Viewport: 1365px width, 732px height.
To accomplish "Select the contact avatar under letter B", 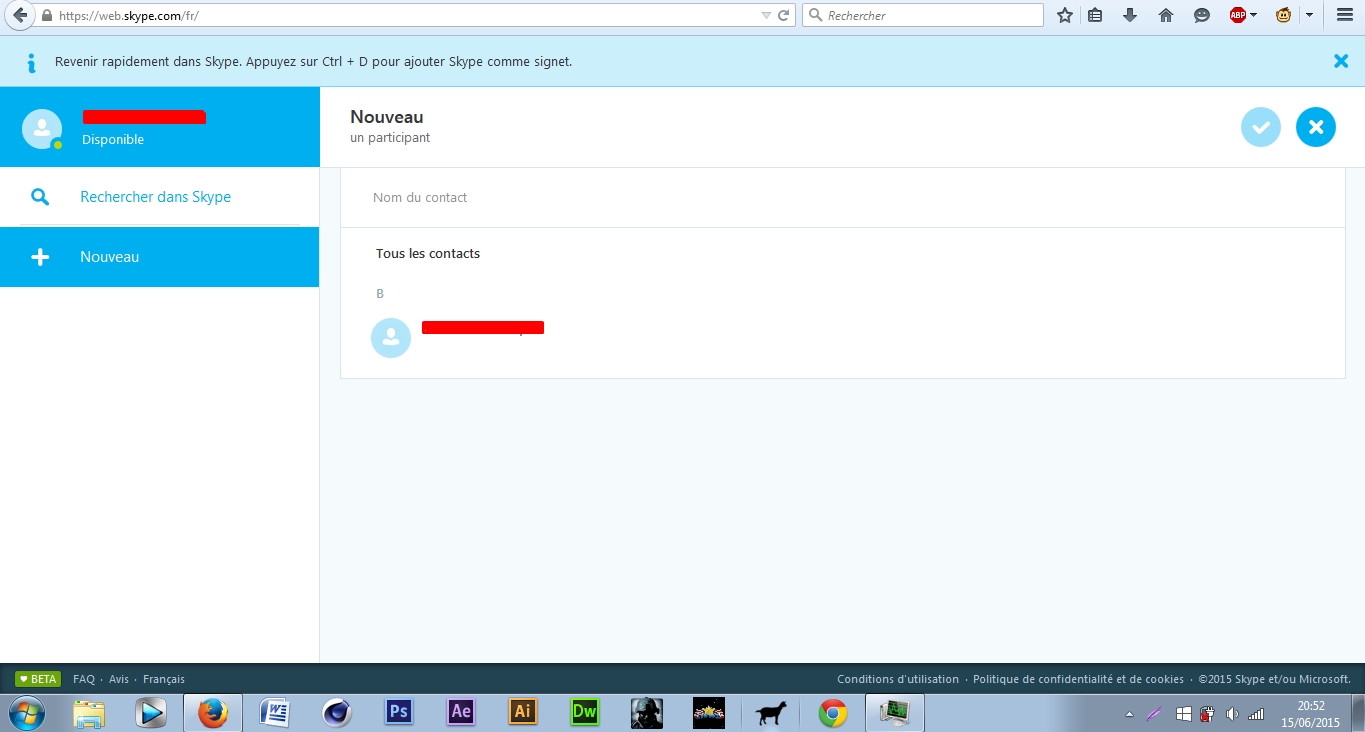I will click(x=391, y=338).
